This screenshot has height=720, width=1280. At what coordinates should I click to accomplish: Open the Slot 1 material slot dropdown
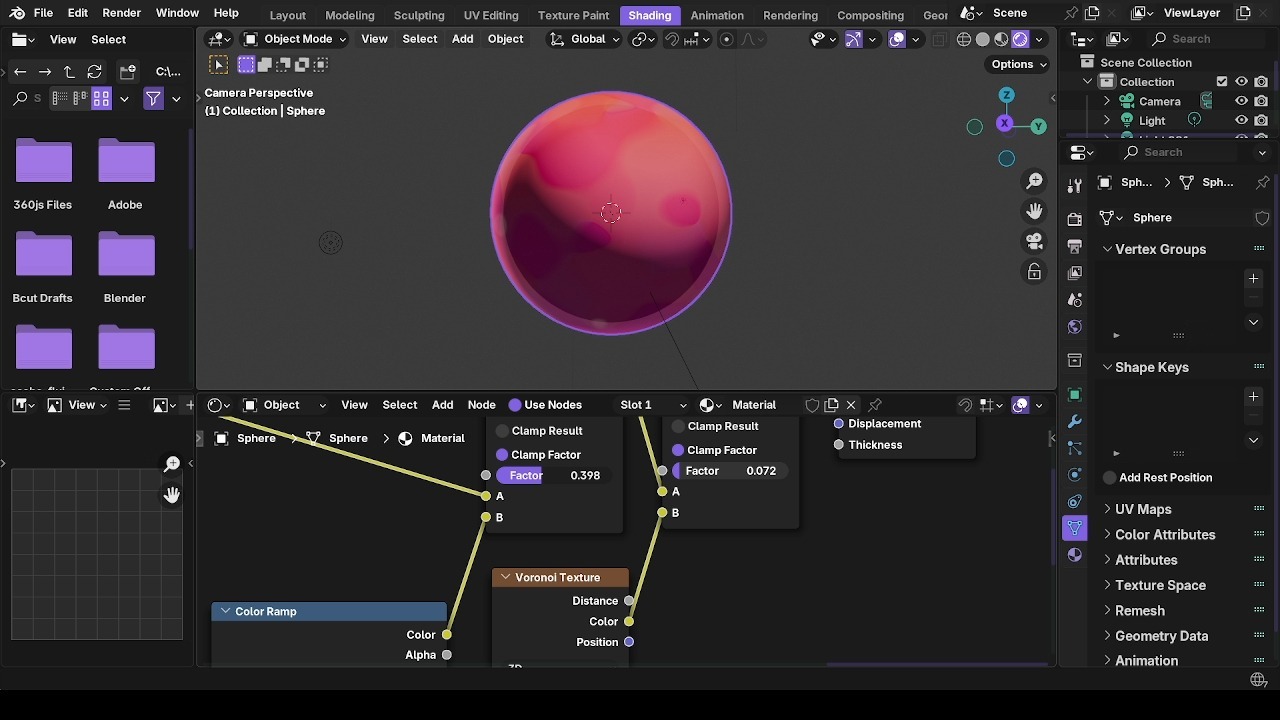click(653, 405)
